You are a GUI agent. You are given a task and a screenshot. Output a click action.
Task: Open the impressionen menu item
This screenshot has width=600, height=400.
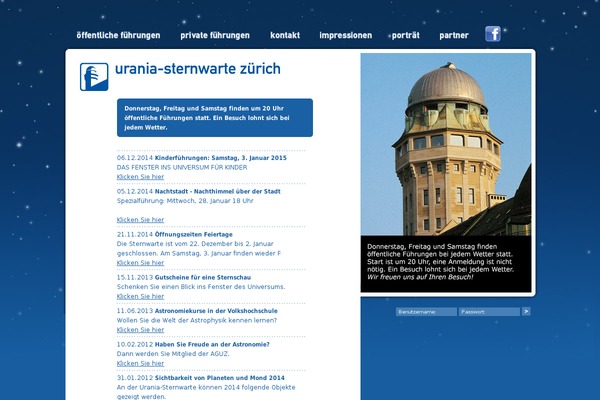[x=346, y=35]
